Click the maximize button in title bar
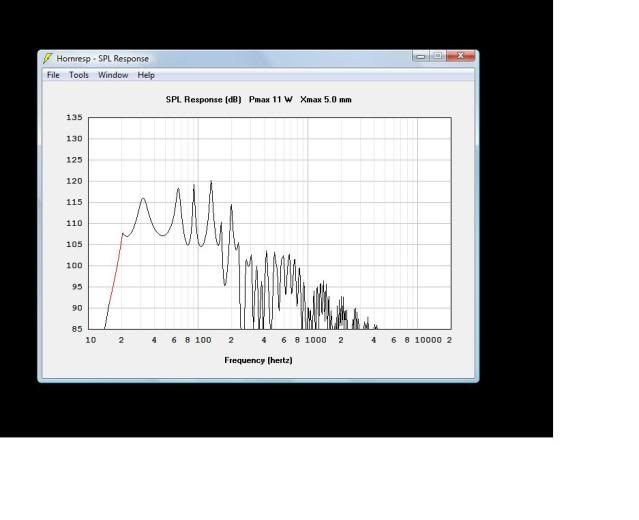 438,56
